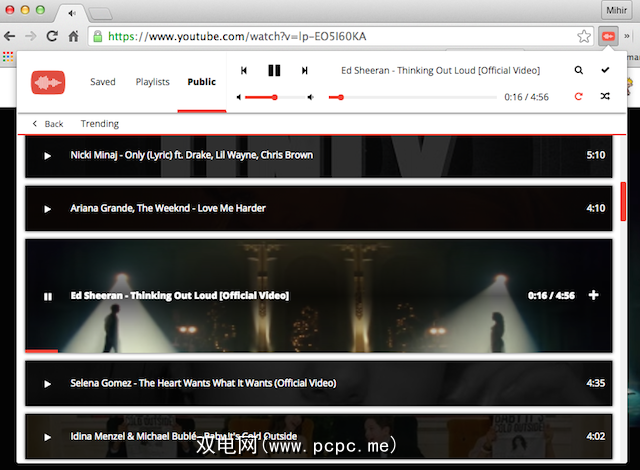
Task: Click the loud speaker icon
Action: point(311,97)
